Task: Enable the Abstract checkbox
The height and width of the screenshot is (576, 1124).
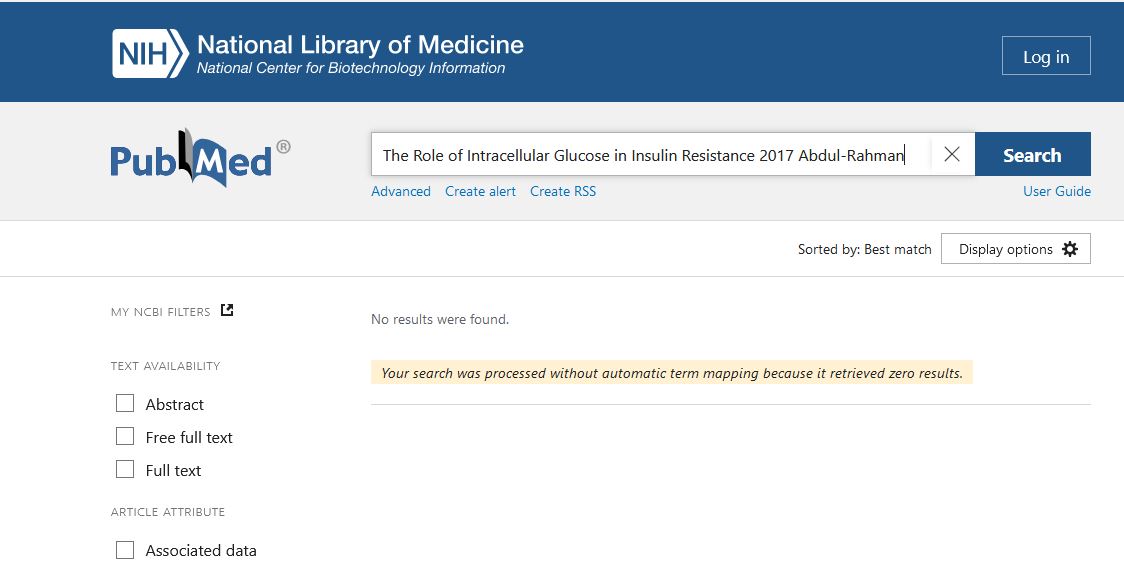Action: tap(125, 404)
